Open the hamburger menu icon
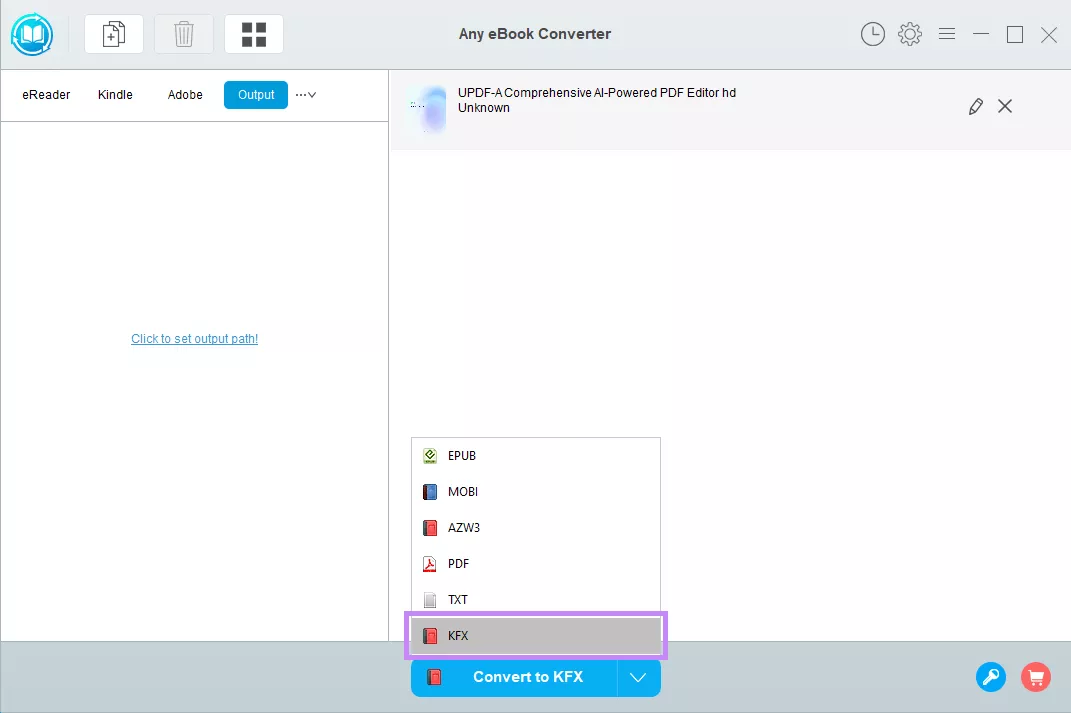 [946, 33]
